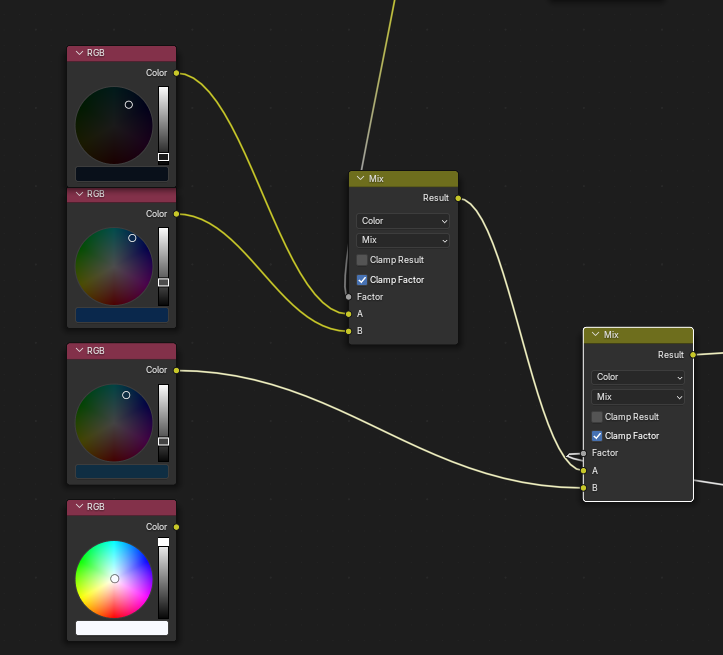Open the near-black color swatch of topmost RGB node
This screenshot has width=723, height=655.
click(x=122, y=174)
